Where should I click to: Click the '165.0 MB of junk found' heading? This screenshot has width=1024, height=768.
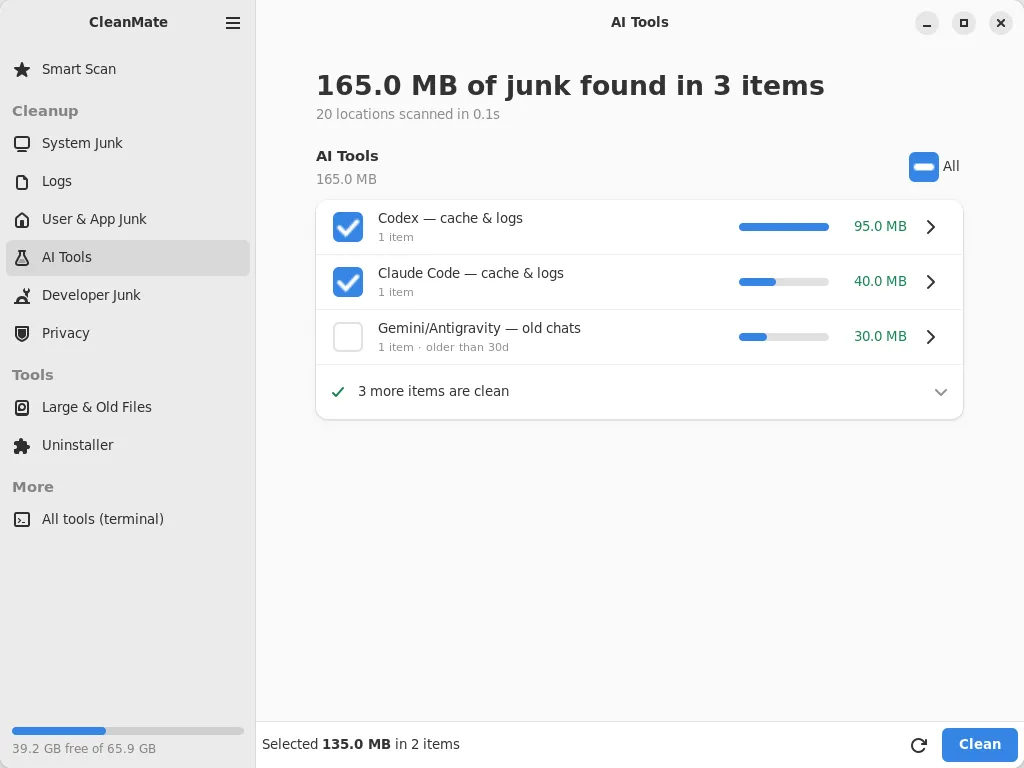click(570, 86)
